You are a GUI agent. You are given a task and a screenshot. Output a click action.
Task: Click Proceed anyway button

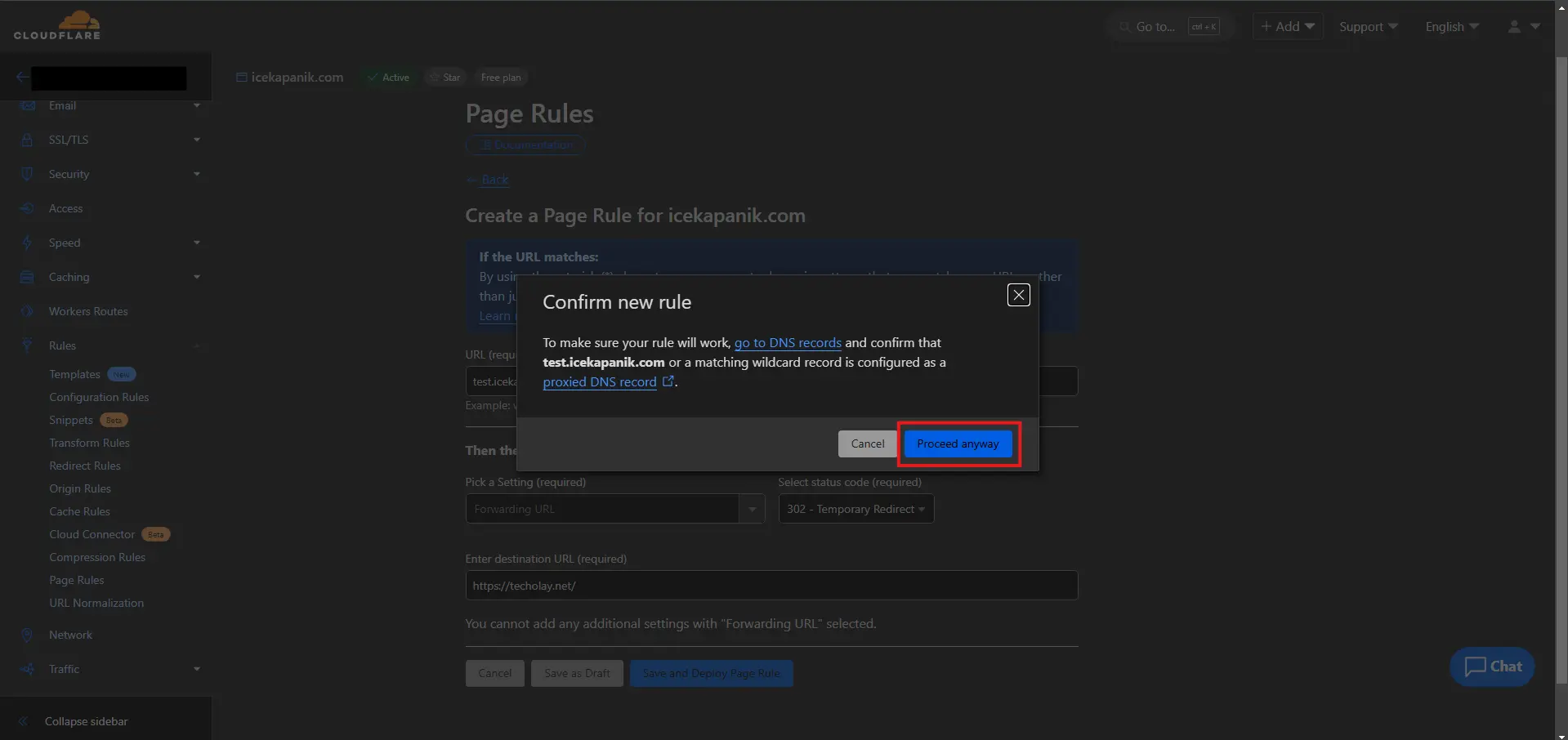point(958,444)
